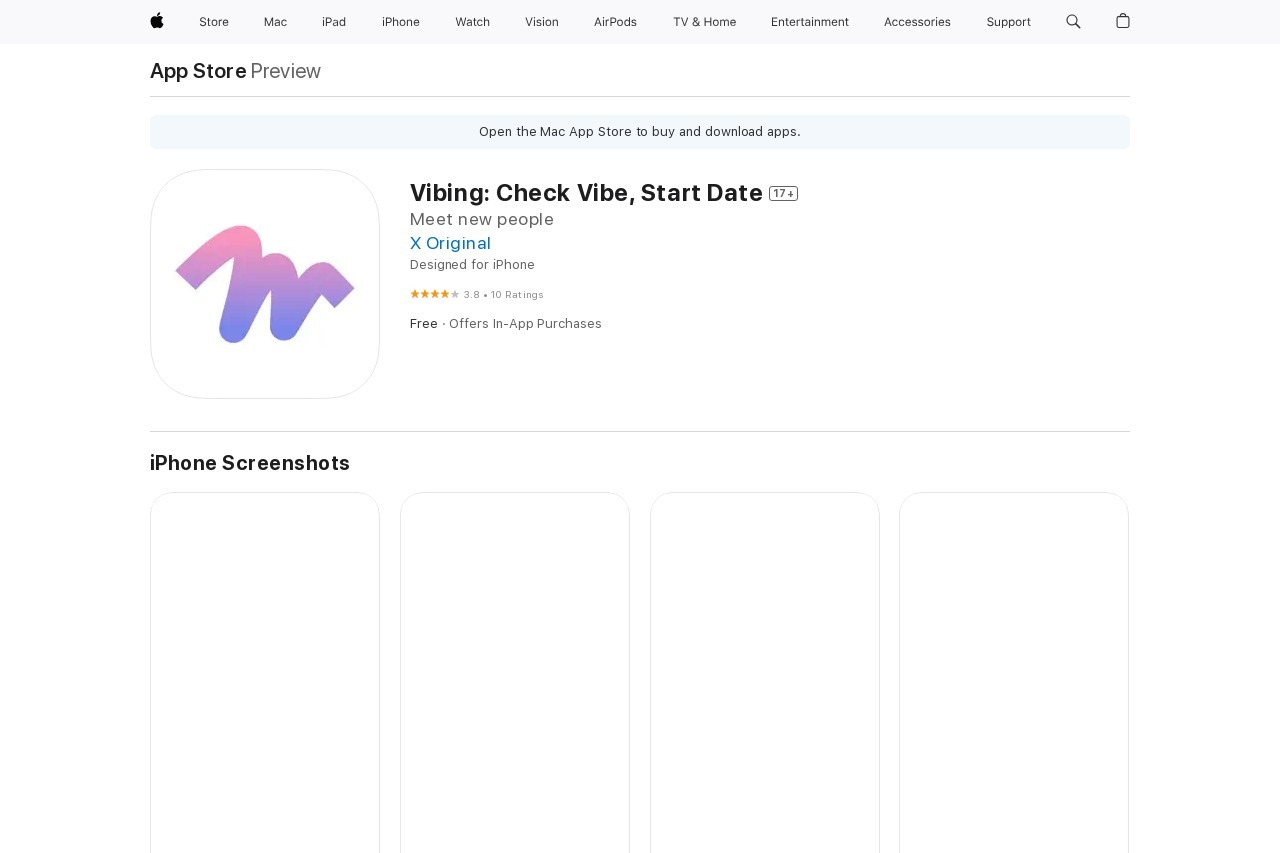
Task: Click the 3.8 • 10 Ratings text
Action: 504,295
